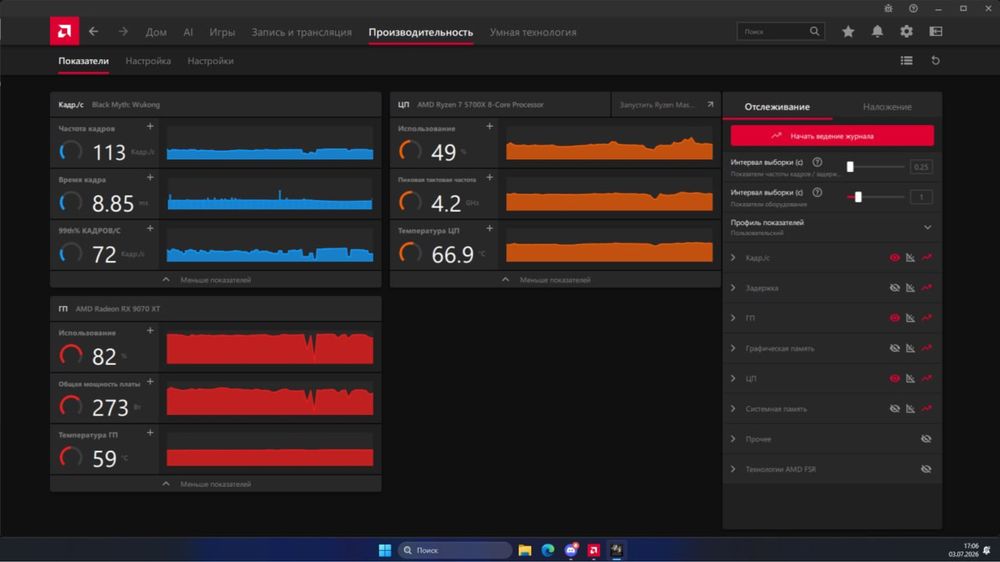
Task: Click plus on ГП Использование
Action: tap(150, 330)
